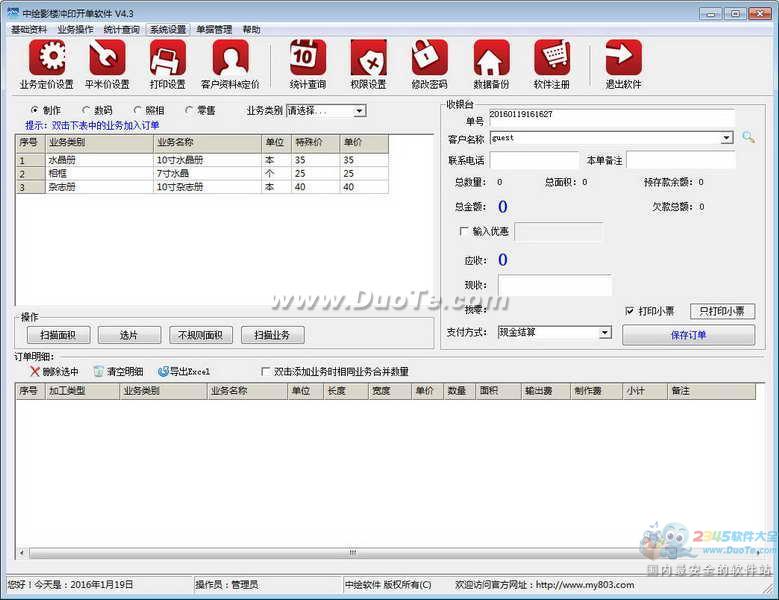The width and height of the screenshot is (779, 600).
Task: Expand the 业务类别 dropdown
Action: 359,111
